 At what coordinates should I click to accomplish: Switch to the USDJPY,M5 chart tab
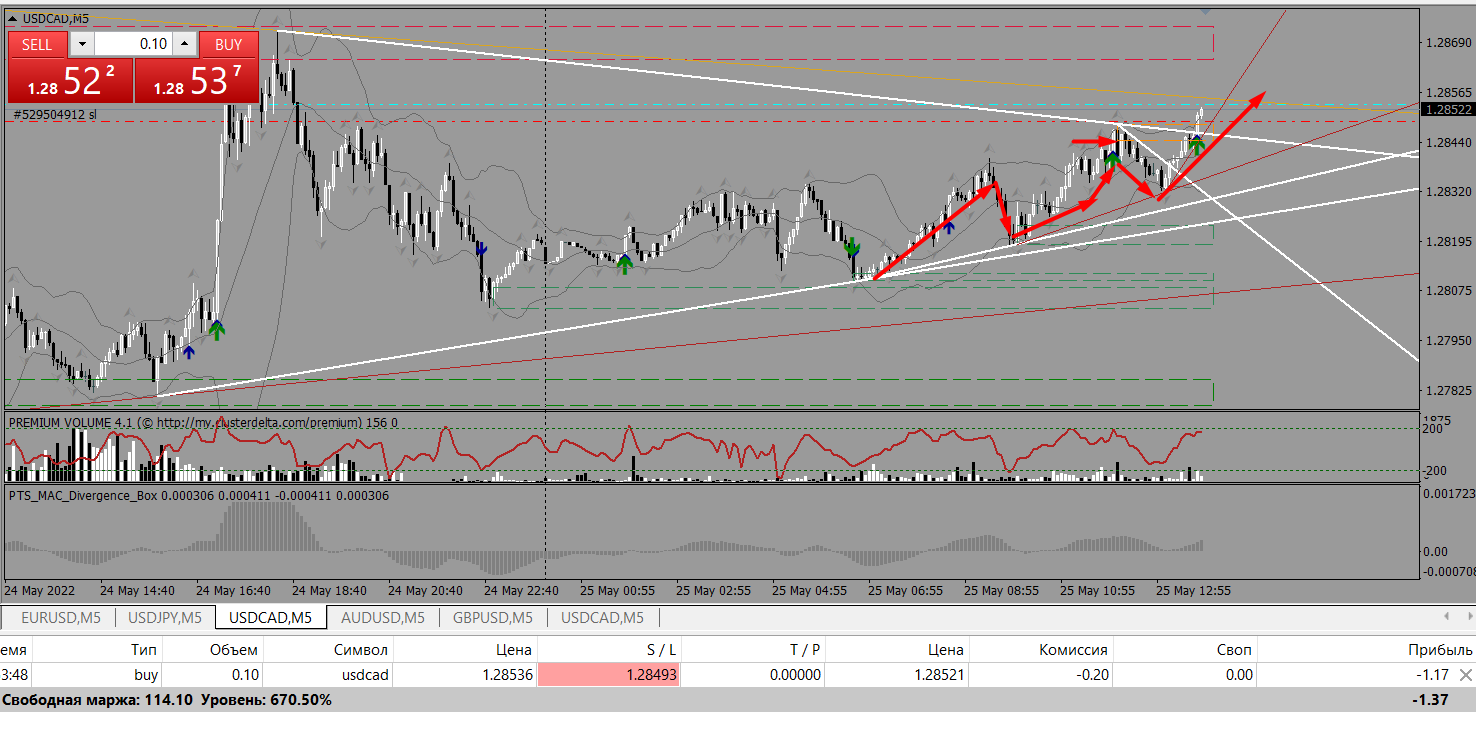click(165, 617)
